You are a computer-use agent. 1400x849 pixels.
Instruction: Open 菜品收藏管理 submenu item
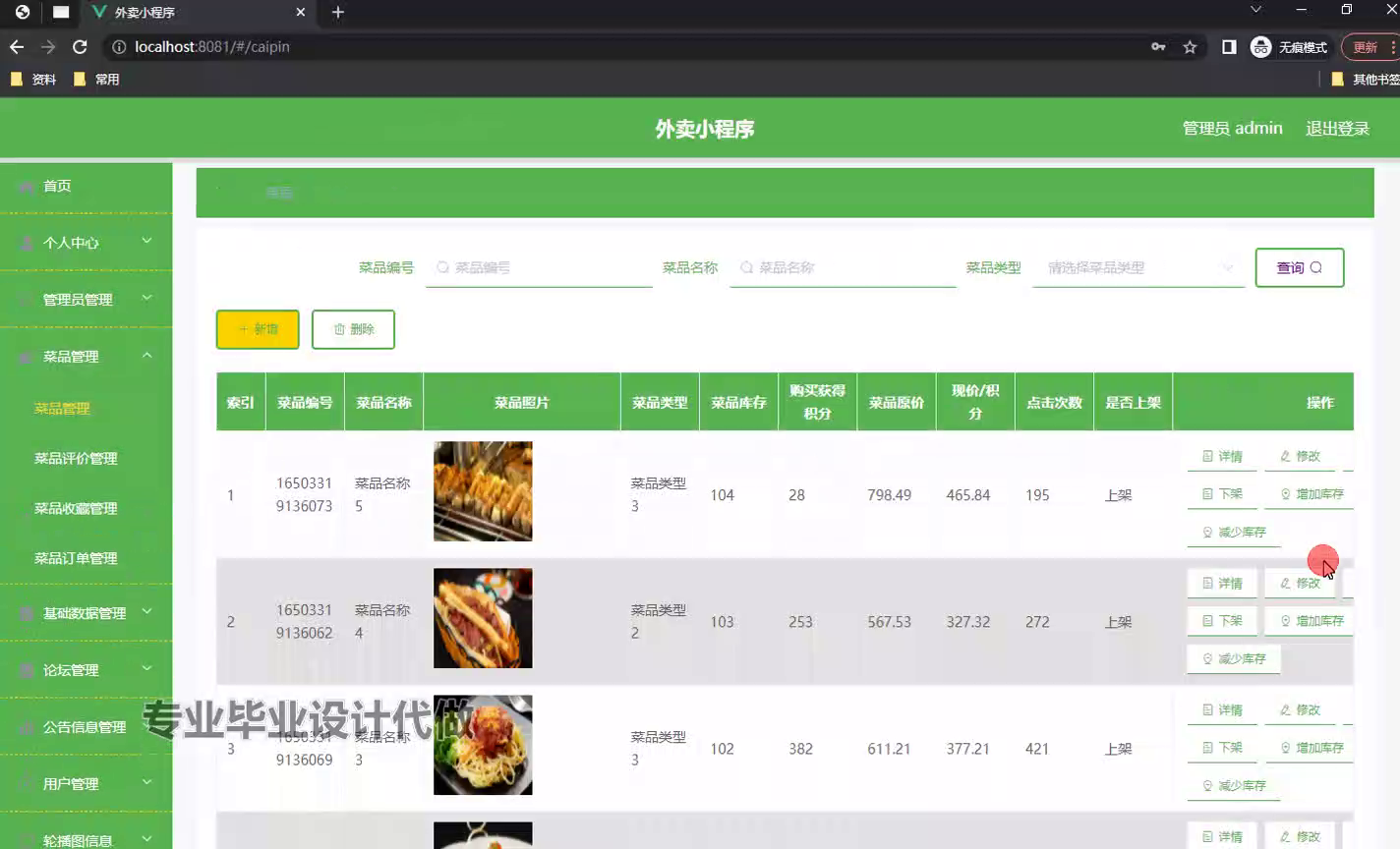coord(76,508)
